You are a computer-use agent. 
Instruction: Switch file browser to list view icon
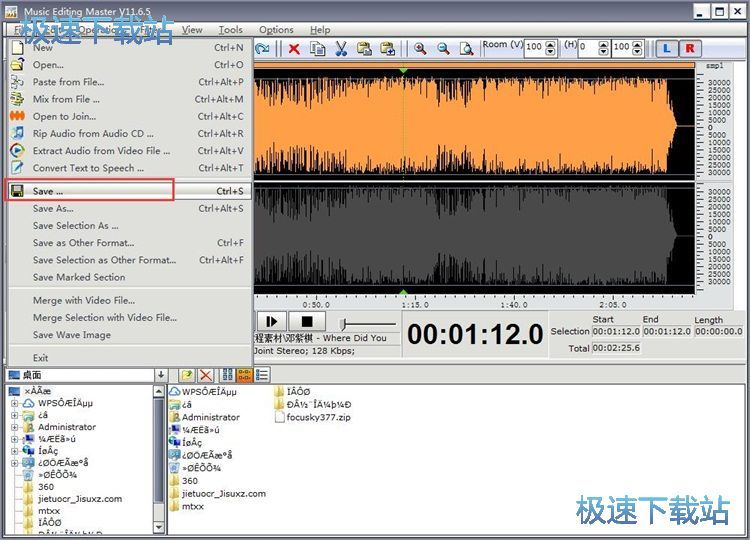pyautogui.click(x=262, y=375)
